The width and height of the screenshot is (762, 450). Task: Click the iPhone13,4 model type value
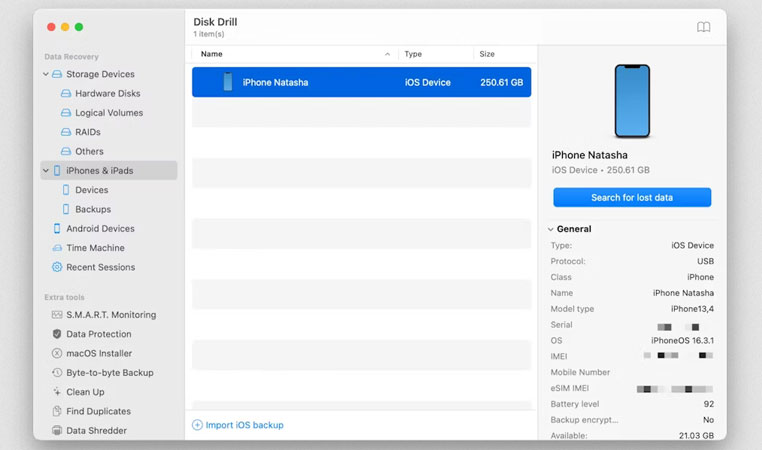tap(692, 309)
